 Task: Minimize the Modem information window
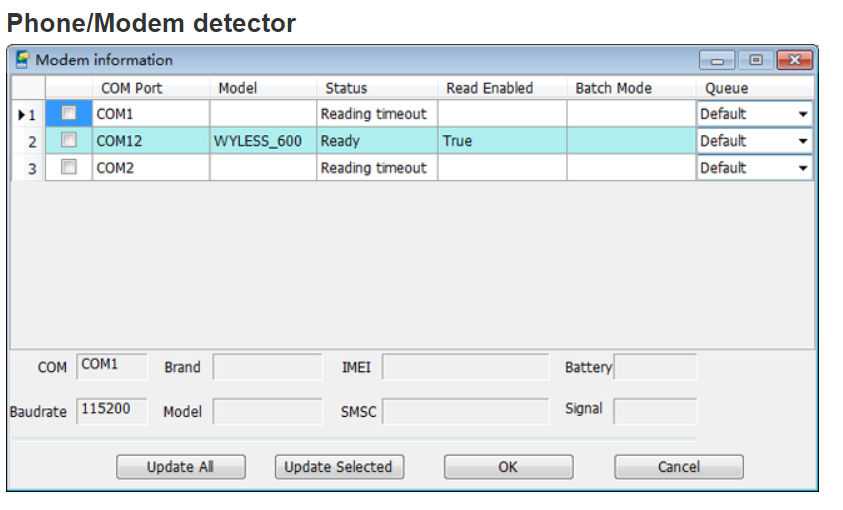click(717, 60)
